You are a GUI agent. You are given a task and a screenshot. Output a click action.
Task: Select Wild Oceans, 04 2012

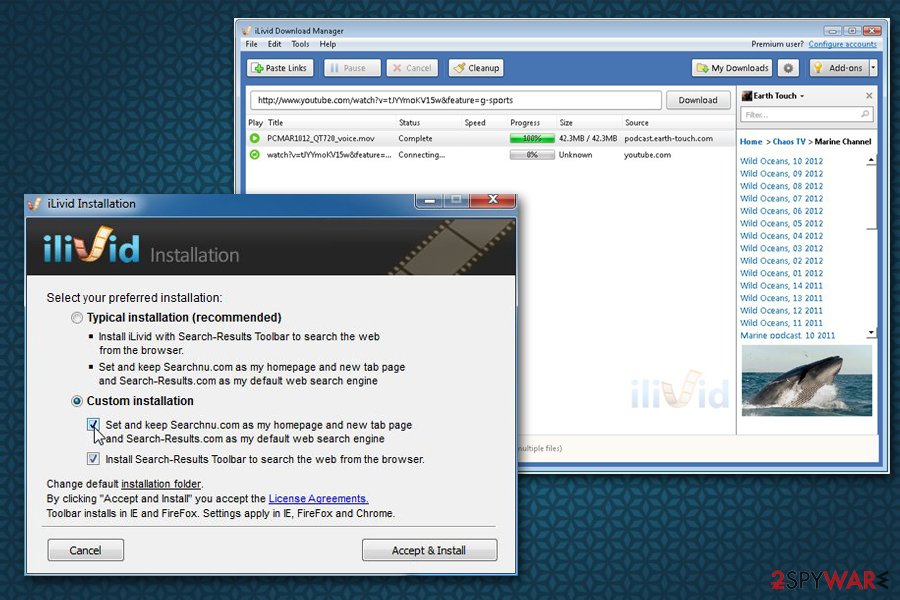pos(781,236)
